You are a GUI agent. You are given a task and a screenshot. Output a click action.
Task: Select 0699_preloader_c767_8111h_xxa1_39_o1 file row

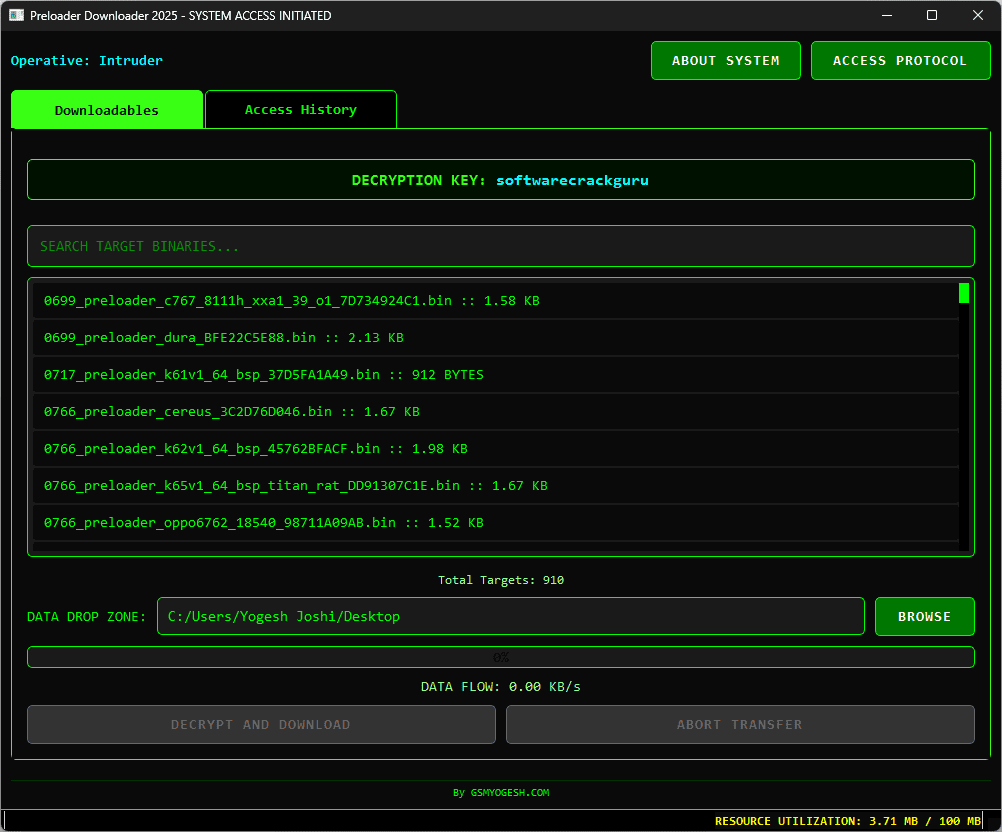pyautogui.click(x=495, y=300)
